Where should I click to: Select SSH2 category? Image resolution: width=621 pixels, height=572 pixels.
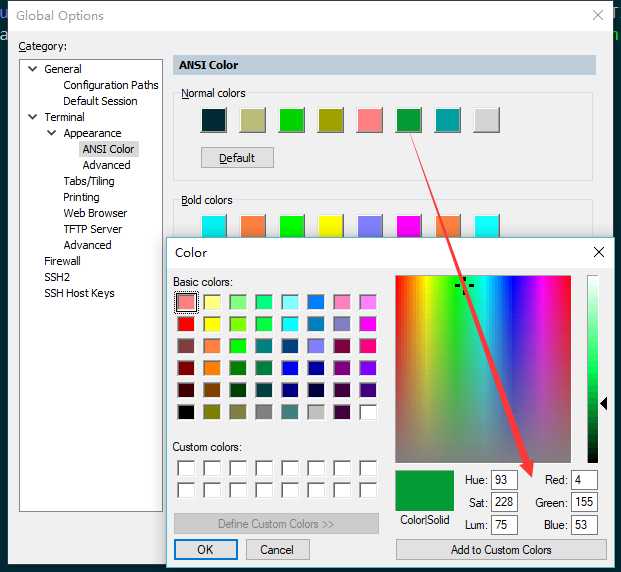[57, 277]
